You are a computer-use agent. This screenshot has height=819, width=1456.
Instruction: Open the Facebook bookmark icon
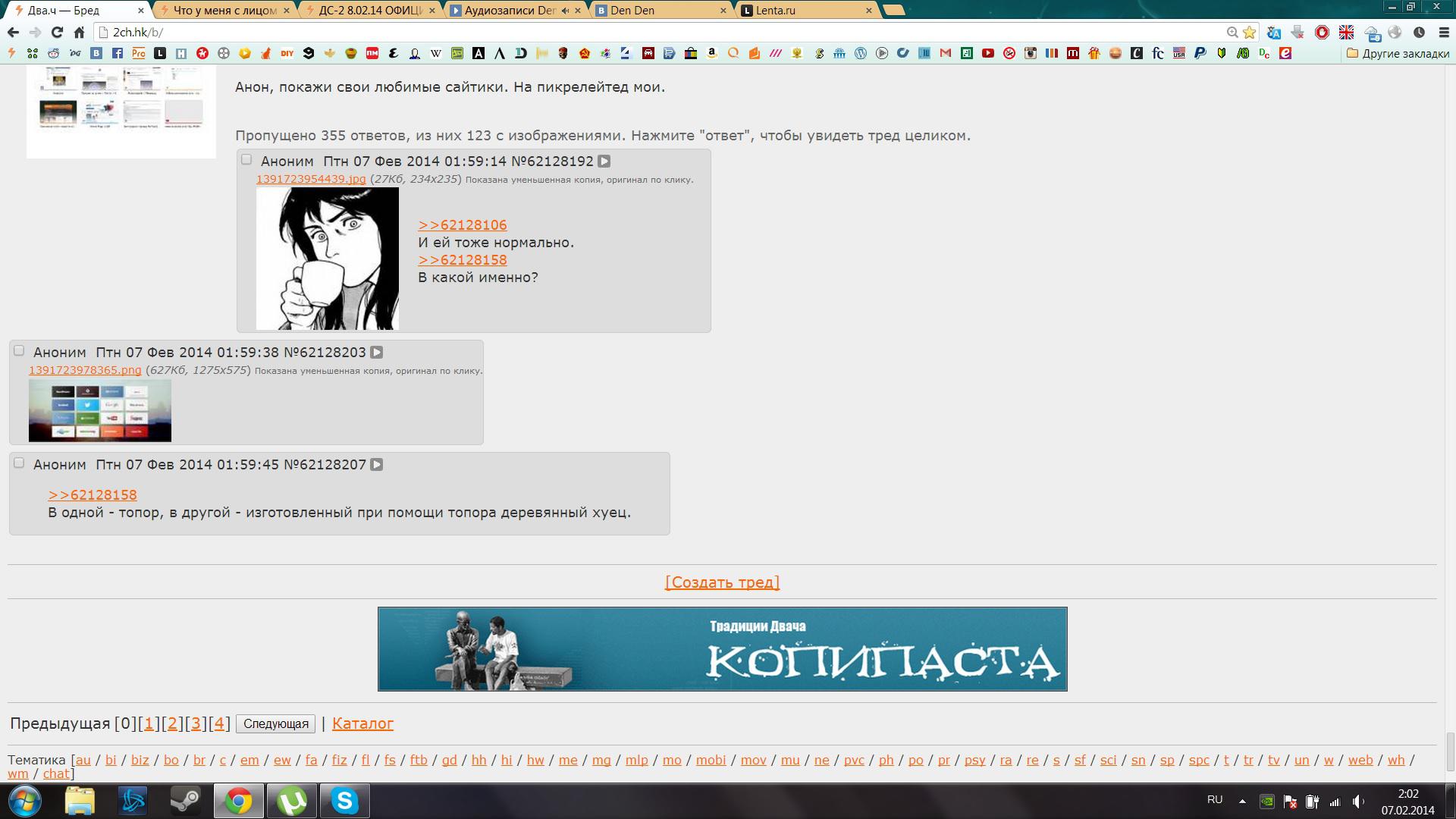pos(117,53)
